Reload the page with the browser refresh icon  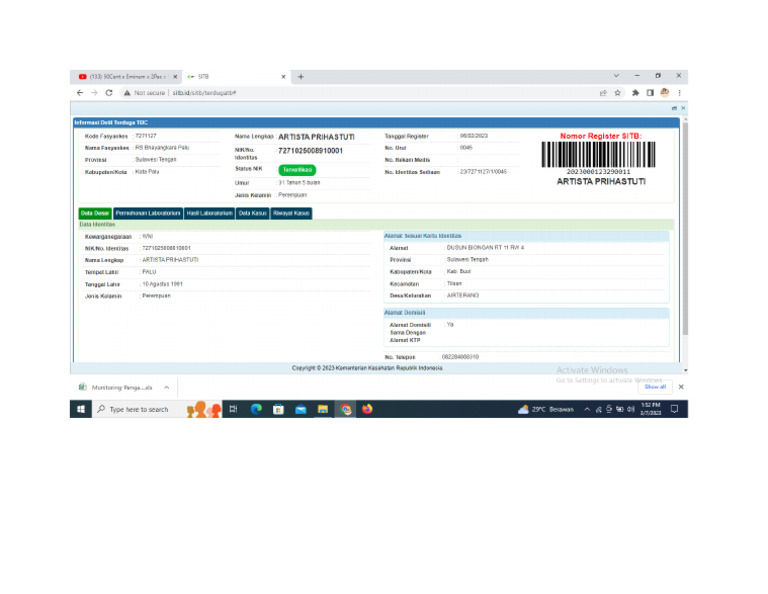[109, 93]
